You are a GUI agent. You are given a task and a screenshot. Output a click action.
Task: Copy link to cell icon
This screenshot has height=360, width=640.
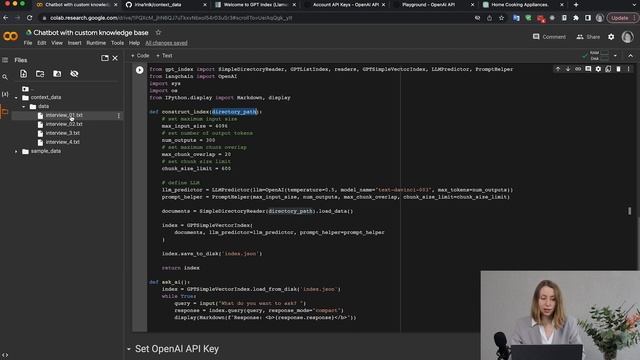tap(578, 69)
